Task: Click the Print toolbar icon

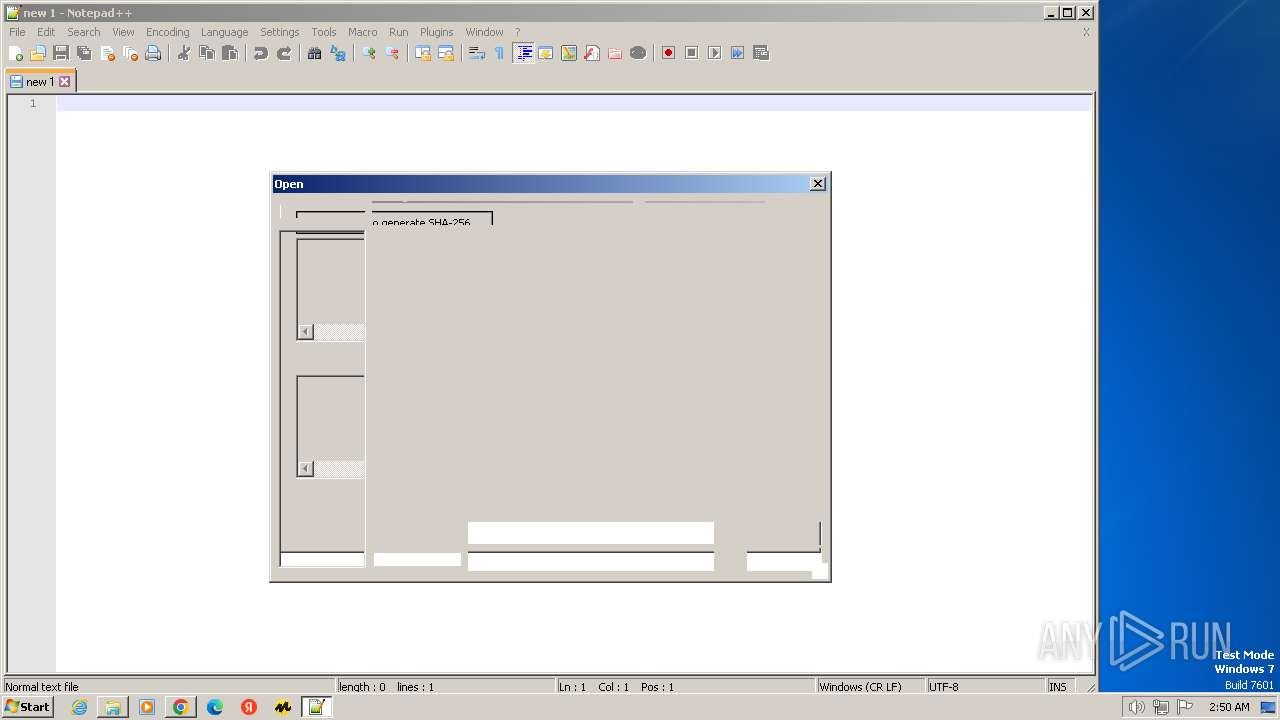Action: click(153, 53)
